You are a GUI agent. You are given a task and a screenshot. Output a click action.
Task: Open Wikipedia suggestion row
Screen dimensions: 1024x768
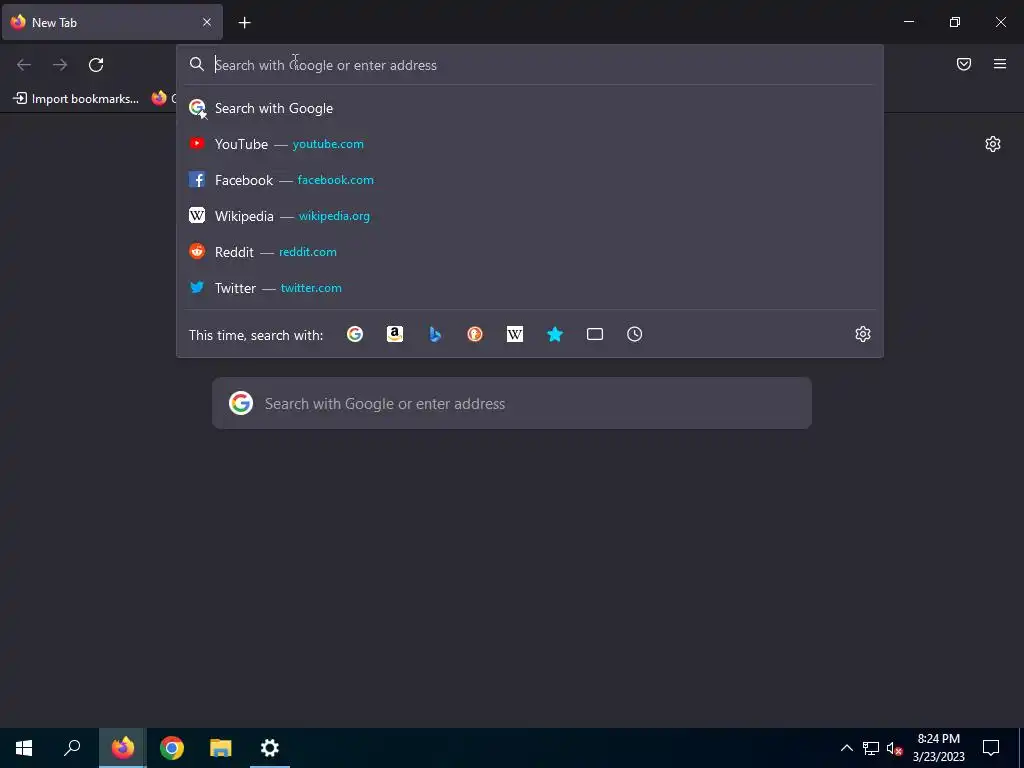530,216
